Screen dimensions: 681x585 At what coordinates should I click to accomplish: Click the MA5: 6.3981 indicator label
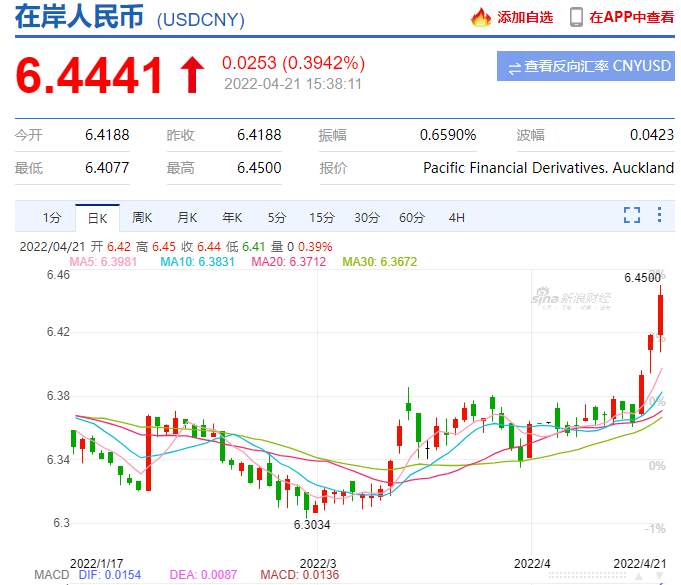tap(103, 262)
